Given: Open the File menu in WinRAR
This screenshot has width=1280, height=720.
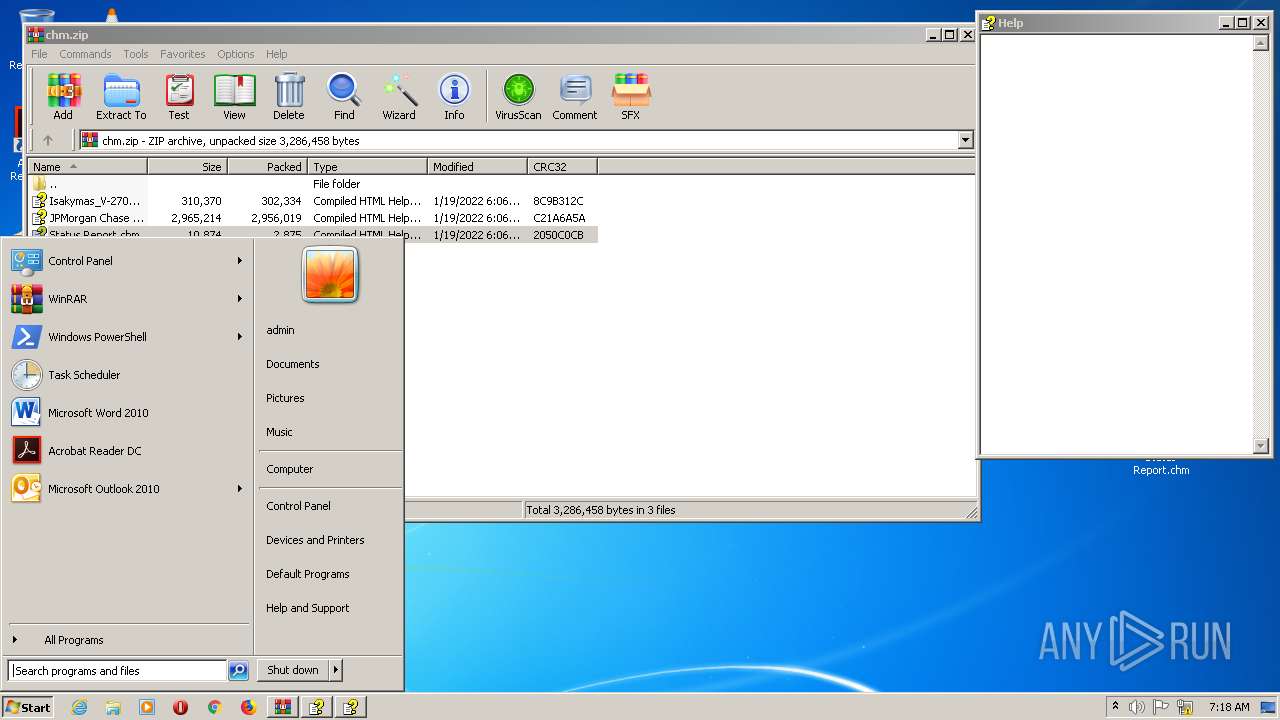Looking at the screenshot, I should click(x=39, y=54).
